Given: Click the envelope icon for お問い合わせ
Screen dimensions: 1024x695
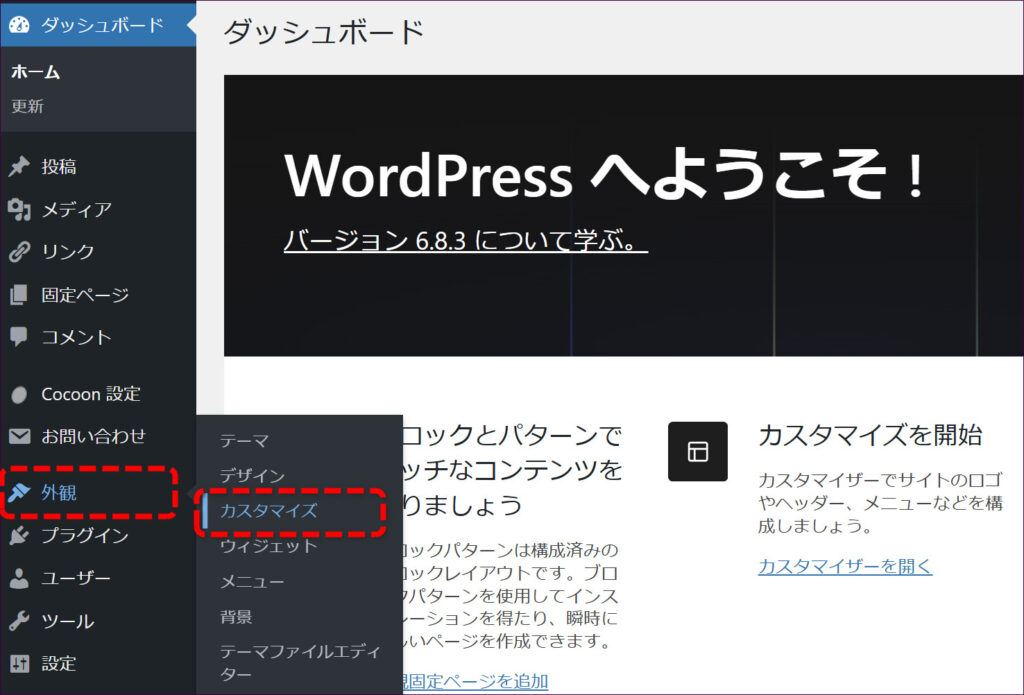Looking at the screenshot, I should pyautogui.click(x=19, y=436).
